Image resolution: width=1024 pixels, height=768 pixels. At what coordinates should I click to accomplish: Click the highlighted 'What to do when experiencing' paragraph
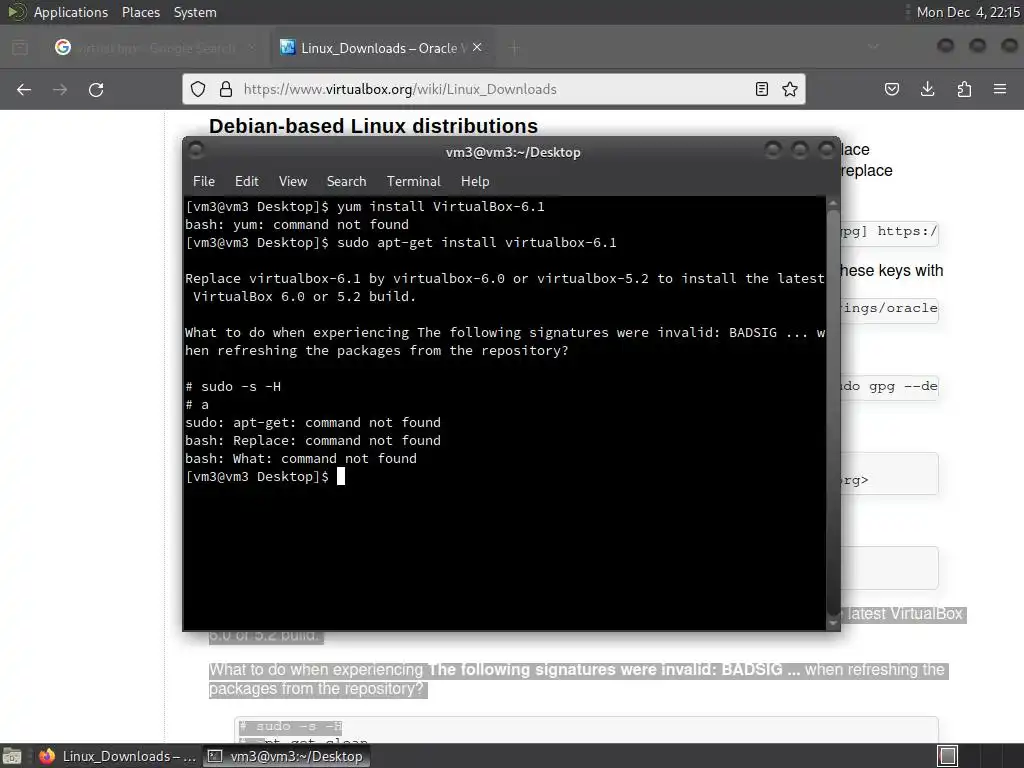(577, 679)
